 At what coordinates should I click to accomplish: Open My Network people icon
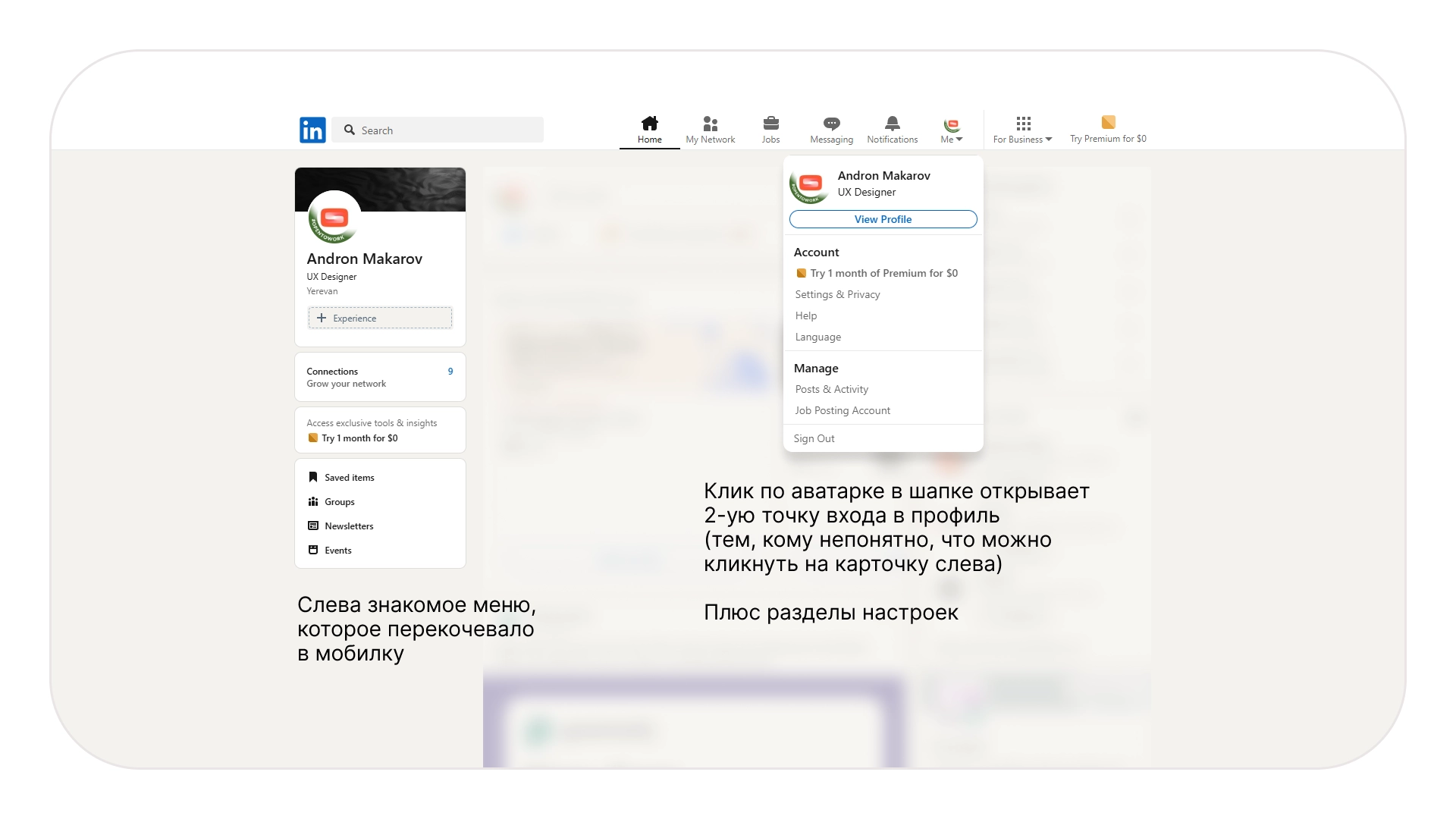coord(710,124)
